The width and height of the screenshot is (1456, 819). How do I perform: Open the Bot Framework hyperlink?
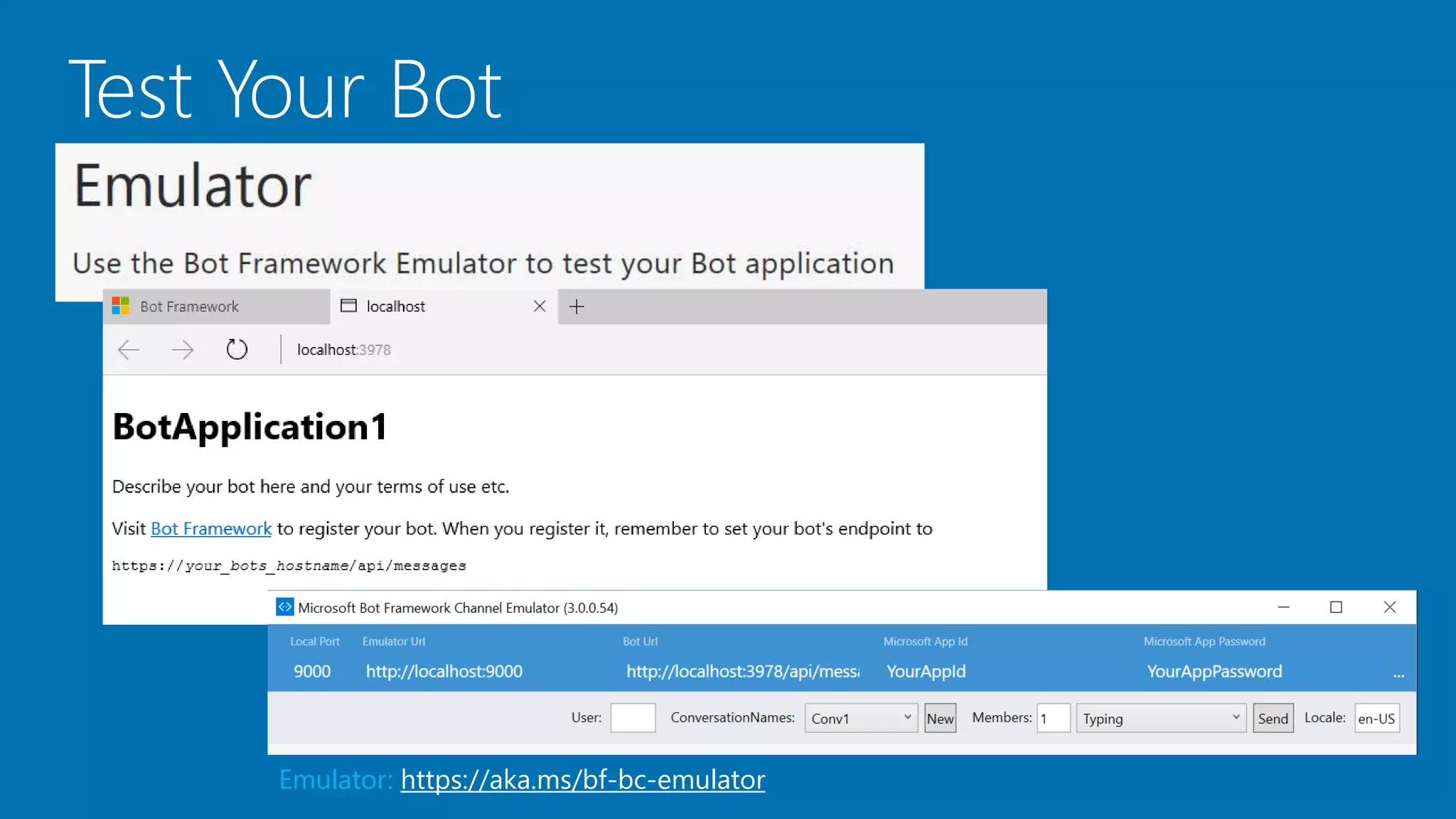211,529
